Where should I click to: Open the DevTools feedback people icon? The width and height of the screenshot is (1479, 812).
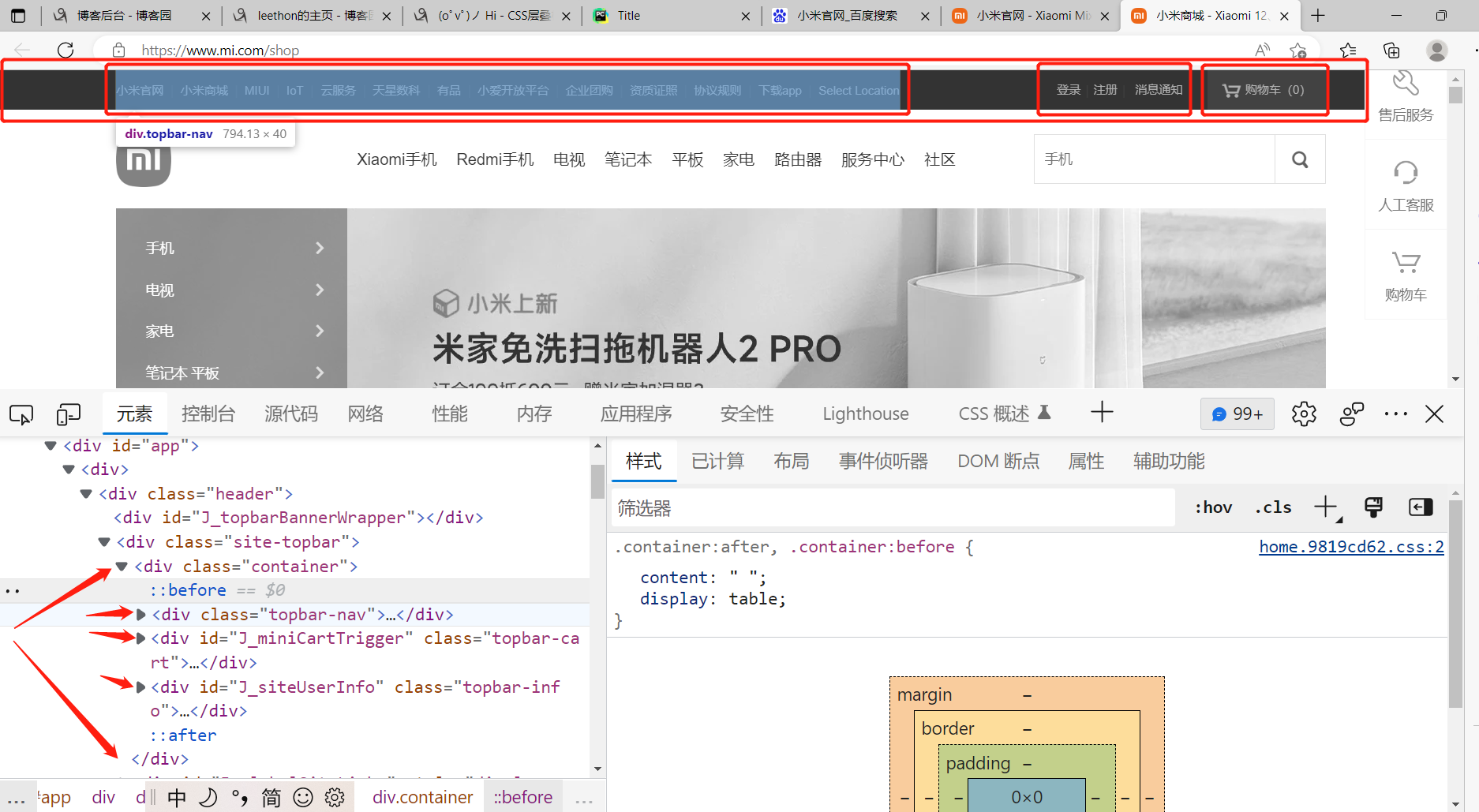tap(1352, 413)
